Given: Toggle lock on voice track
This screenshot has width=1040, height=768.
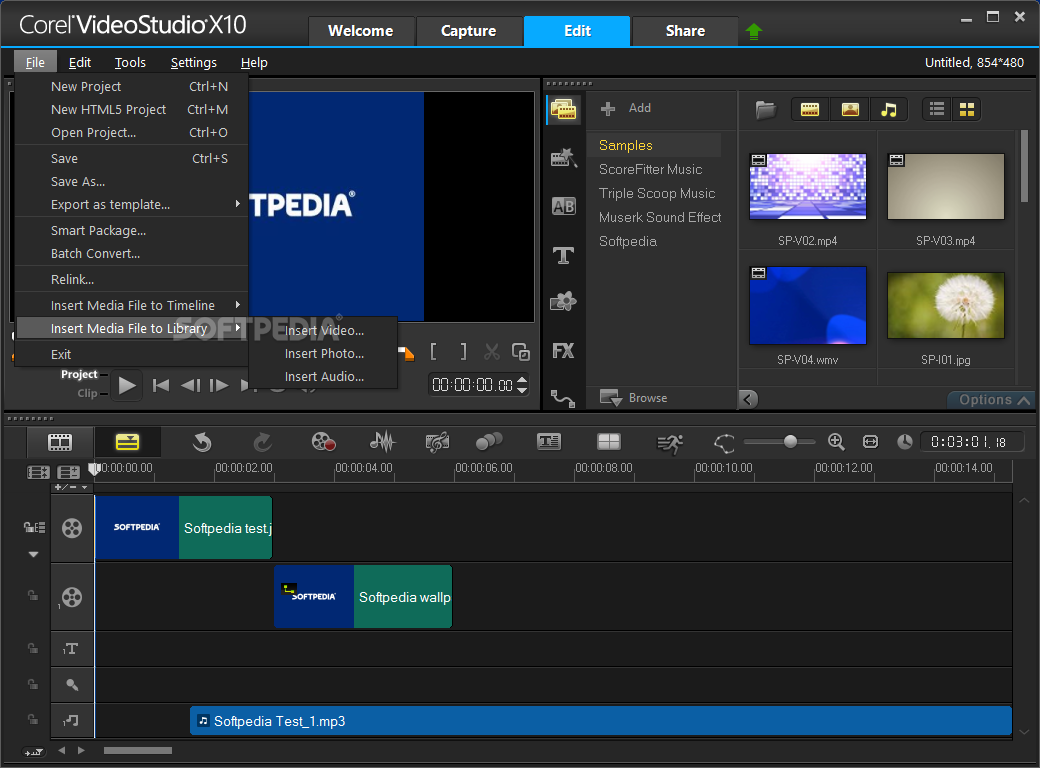Looking at the screenshot, I should [x=32, y=684].
